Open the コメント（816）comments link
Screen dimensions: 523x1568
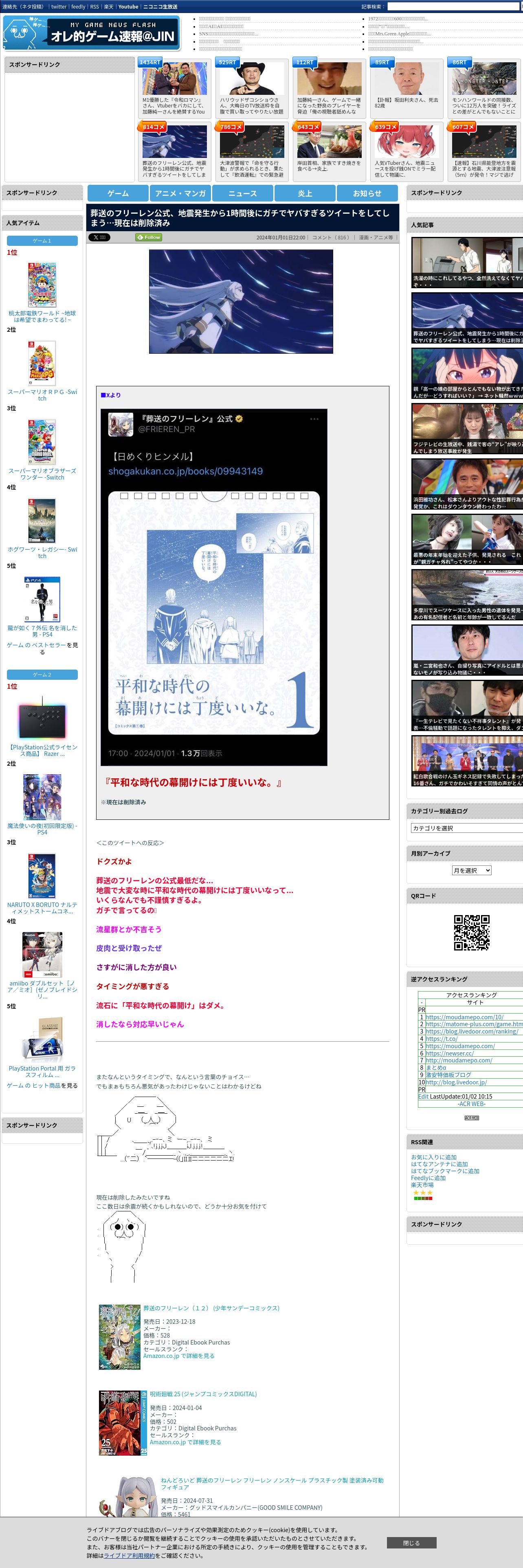(331, 237)
